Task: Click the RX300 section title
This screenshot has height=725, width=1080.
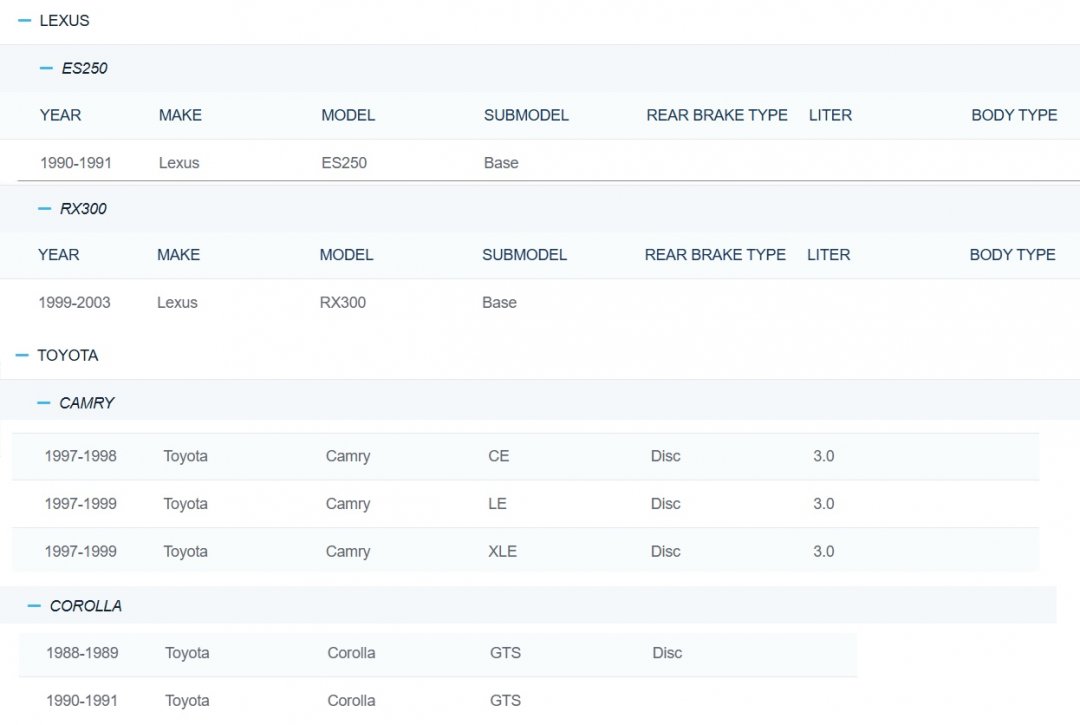Action: [x=83, y=209]
